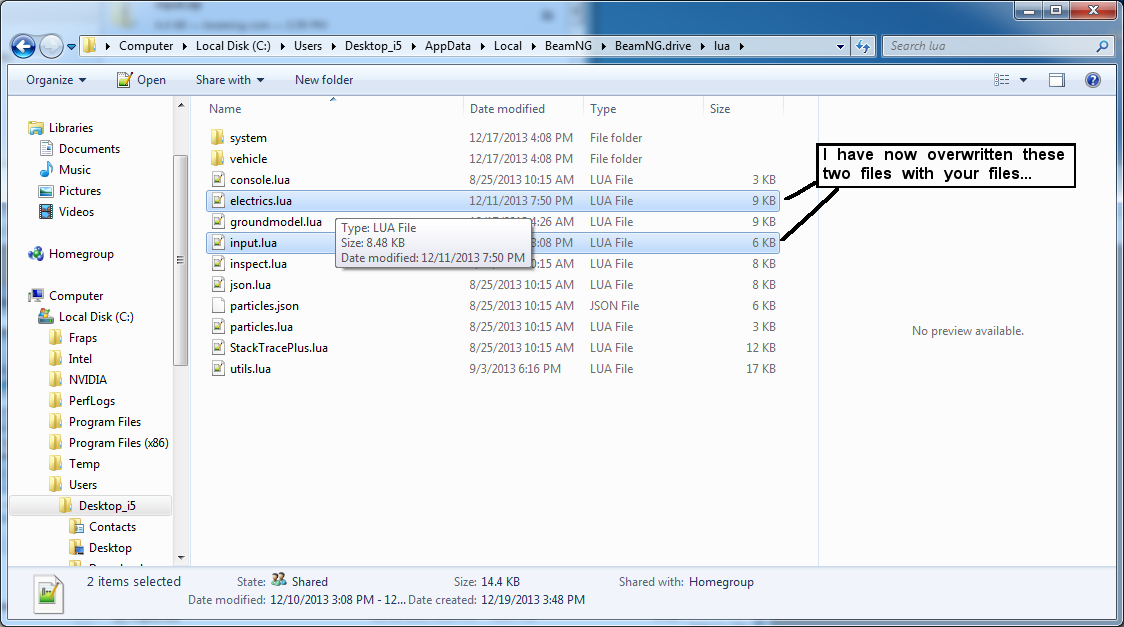Select the electrics.lua file icon

[218, 201]
